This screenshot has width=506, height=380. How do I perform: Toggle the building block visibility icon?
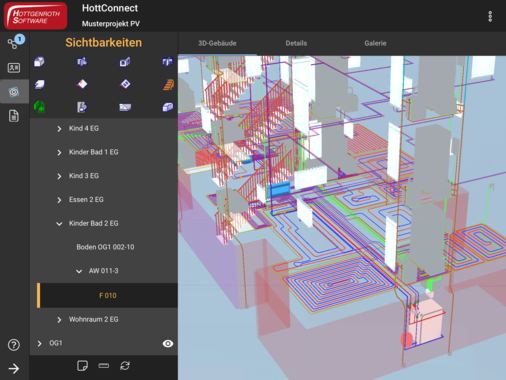point(39,62)
